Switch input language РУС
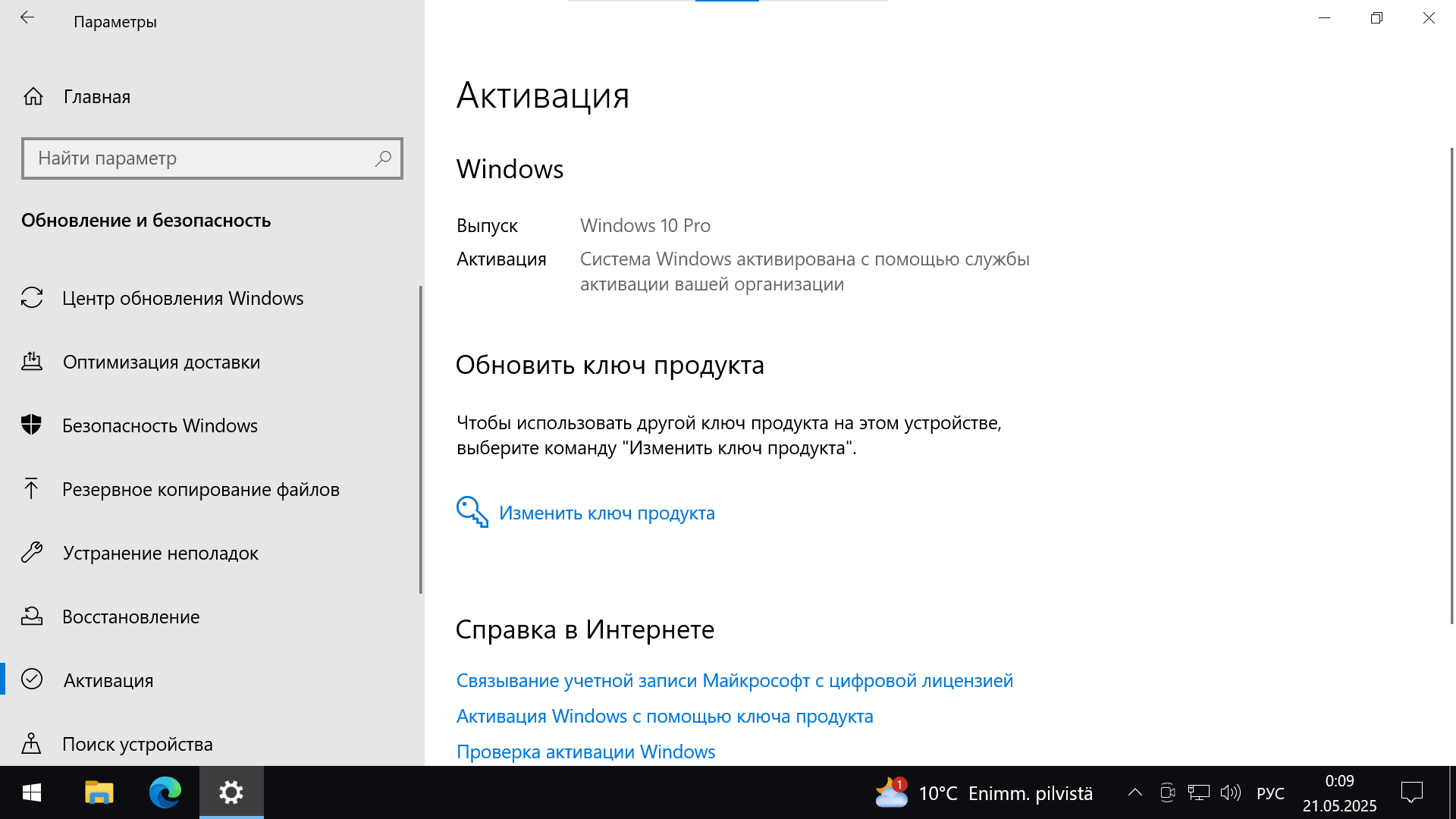 point(1270,793)
